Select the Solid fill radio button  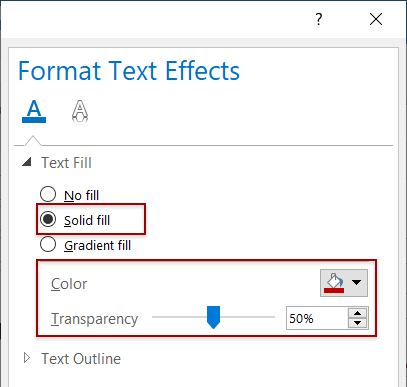tap(48, 219)
